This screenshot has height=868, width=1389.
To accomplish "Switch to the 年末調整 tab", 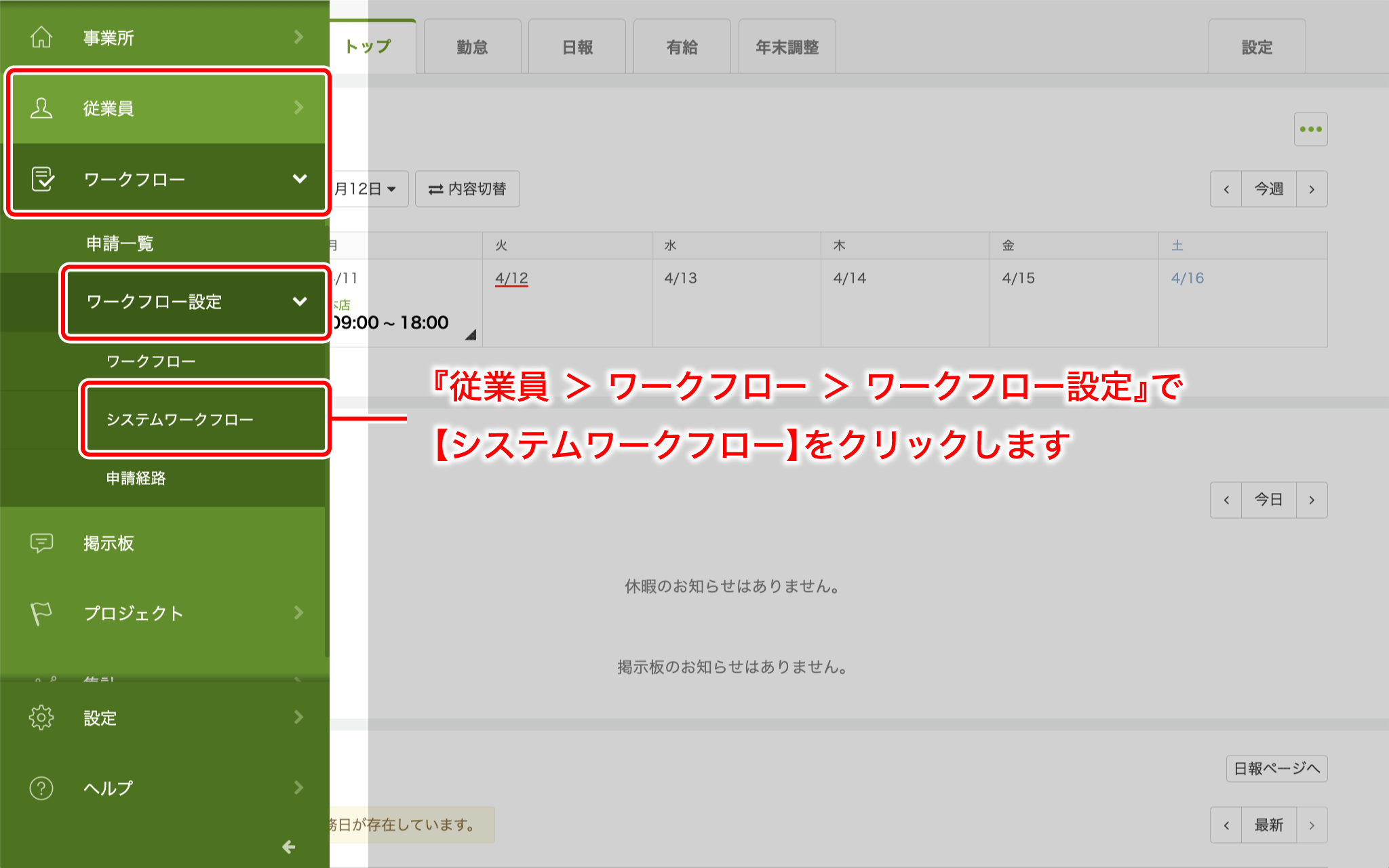I will click(x=787, y=47).
